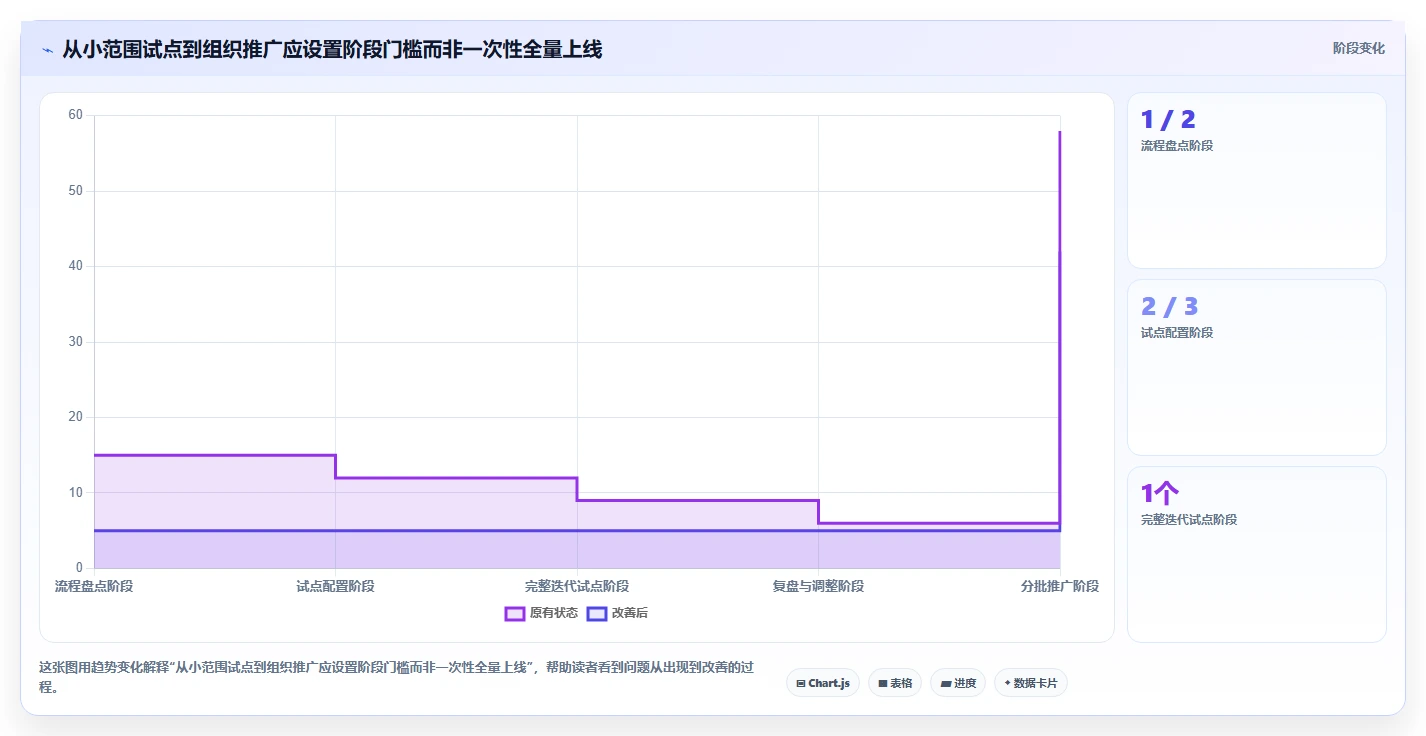Click the header icon before the title
This screenshot has height=736, width=1426.
47,49
